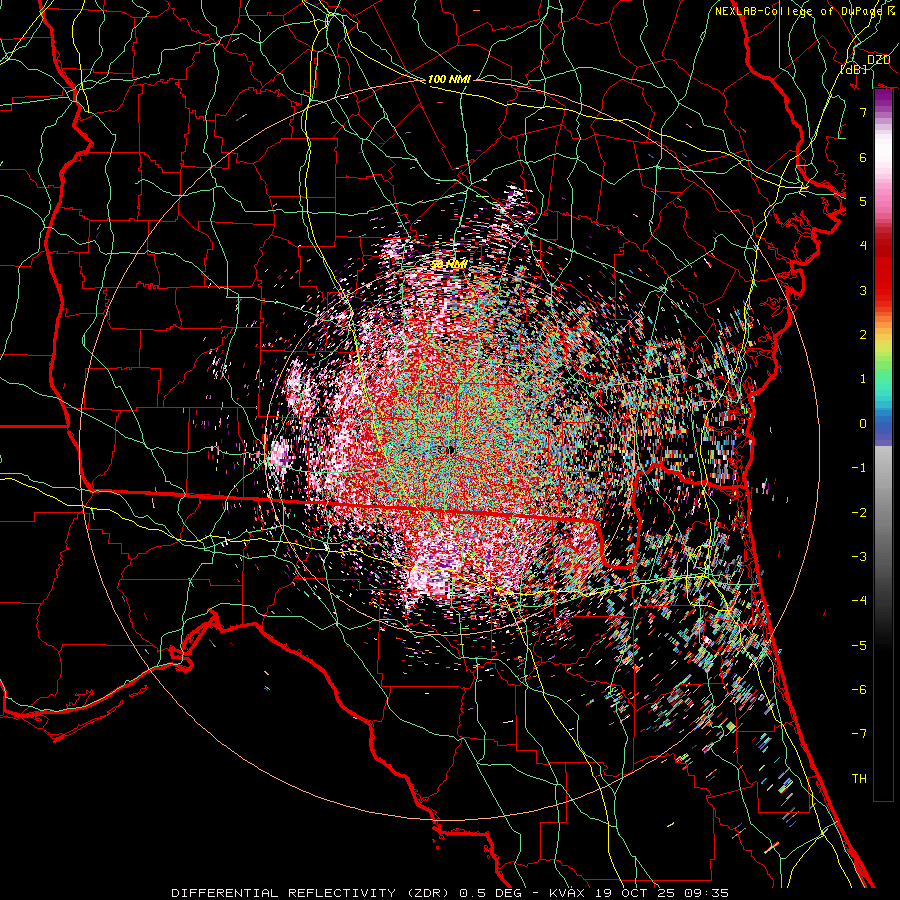
Task: Click the "-3" scale value
Action: (859, 557)
